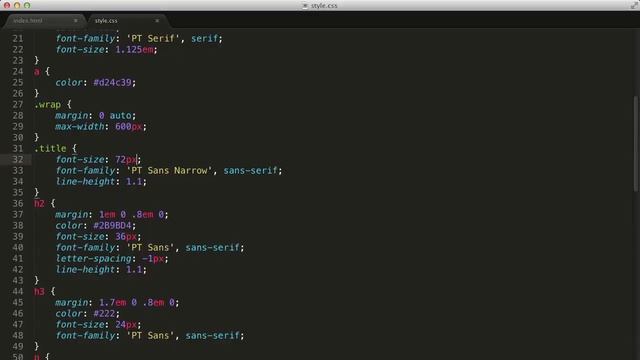Click gutter line number 24

[18, 71]
